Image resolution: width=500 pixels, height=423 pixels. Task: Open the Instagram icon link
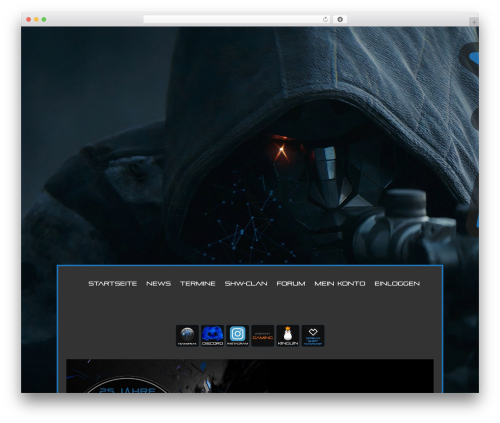[238, 336]
